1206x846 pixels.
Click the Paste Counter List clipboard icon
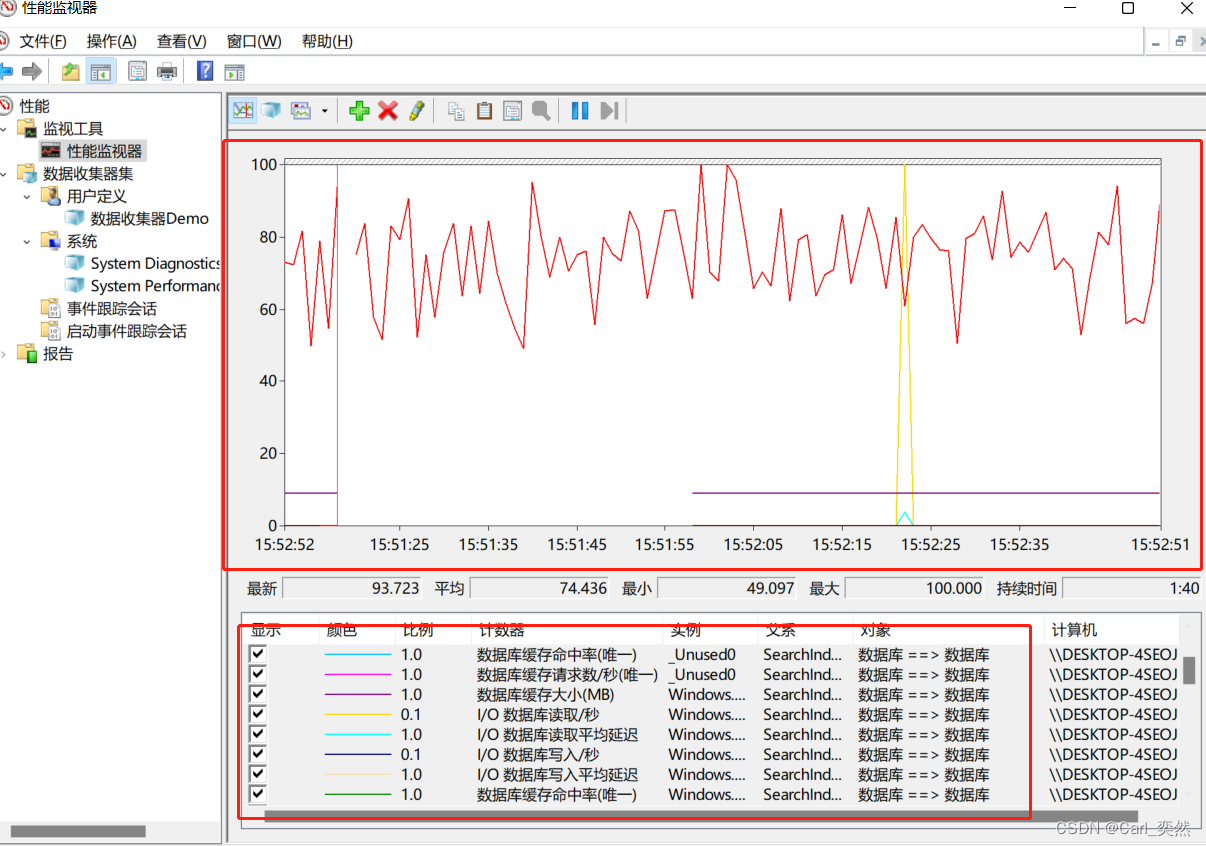tap(484, 111)
